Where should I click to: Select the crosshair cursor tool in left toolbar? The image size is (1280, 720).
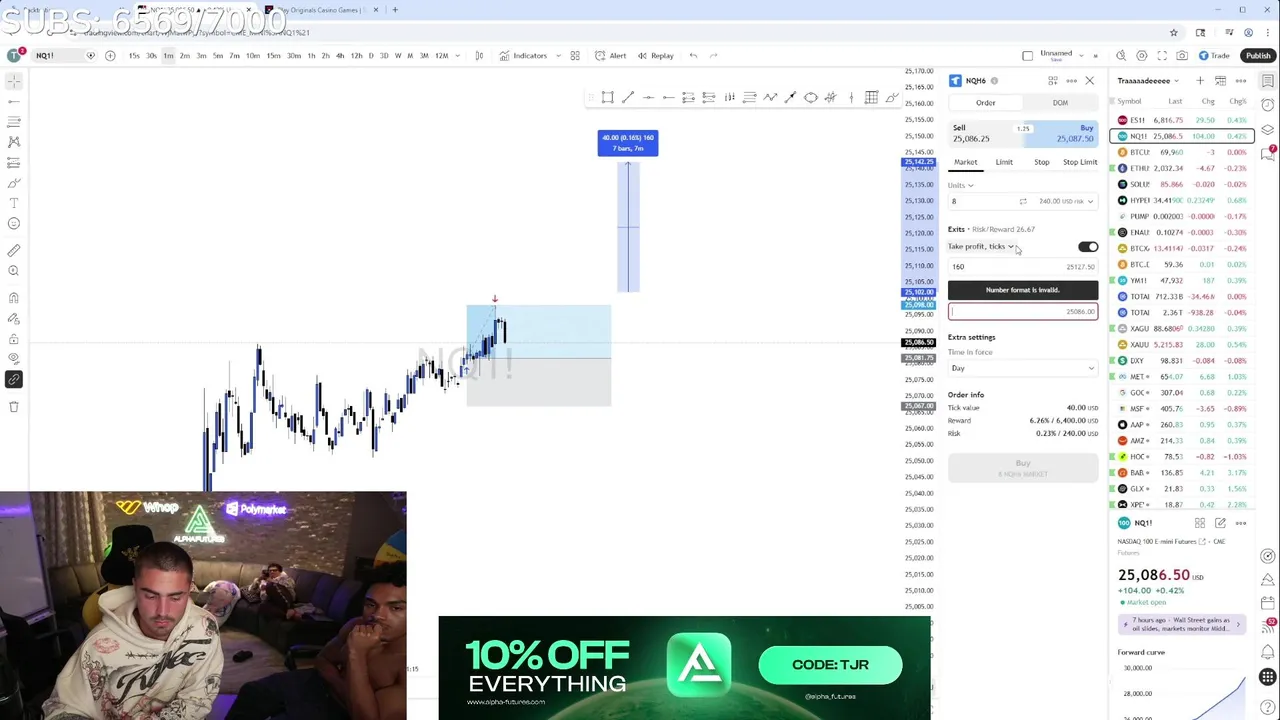[x=14, y=81]
